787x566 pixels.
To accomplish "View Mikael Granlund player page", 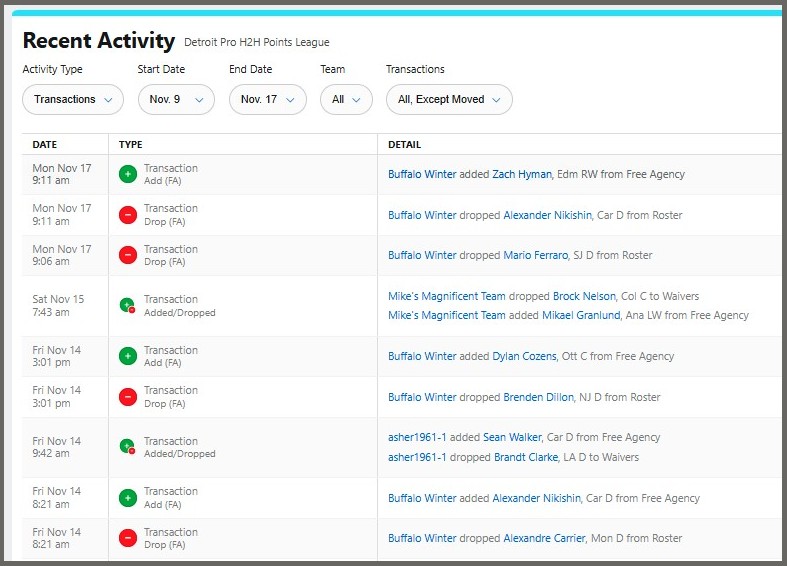I will (580, 315).
